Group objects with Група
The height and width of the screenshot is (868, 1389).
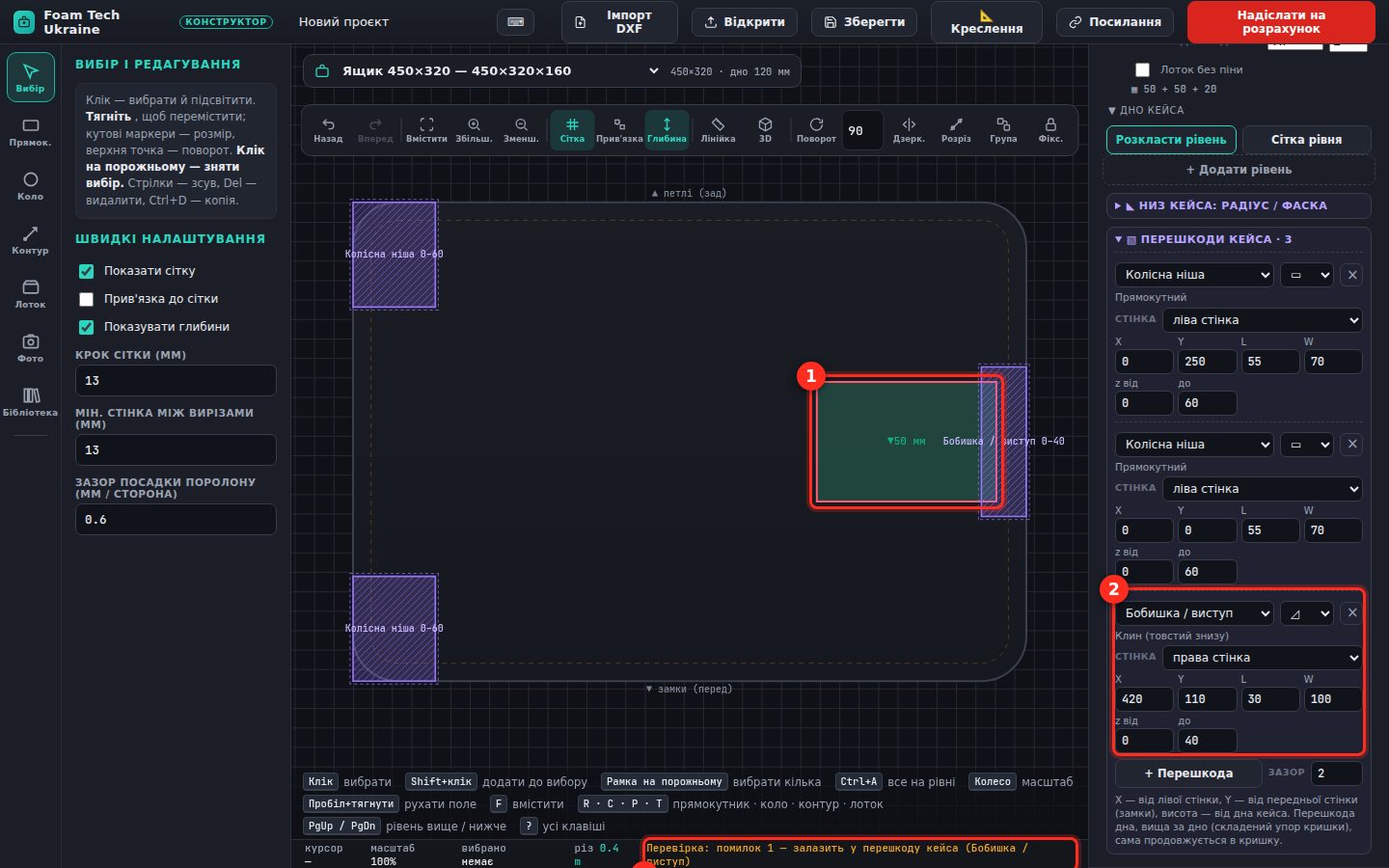1003,130
